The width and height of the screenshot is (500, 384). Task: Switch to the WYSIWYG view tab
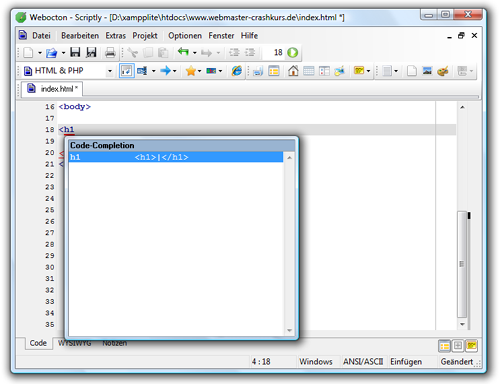(74, 343)
